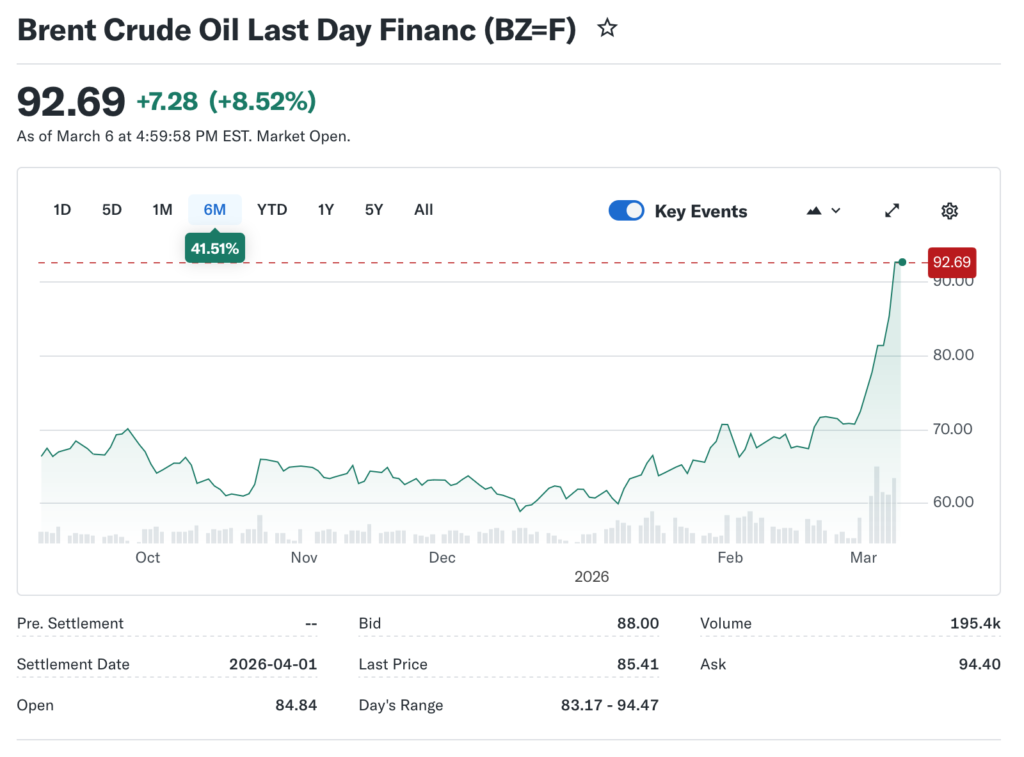The image size is (1024, 757).
Task: Click the Mar label on the time axis
Action: click(x=863, y=557)
